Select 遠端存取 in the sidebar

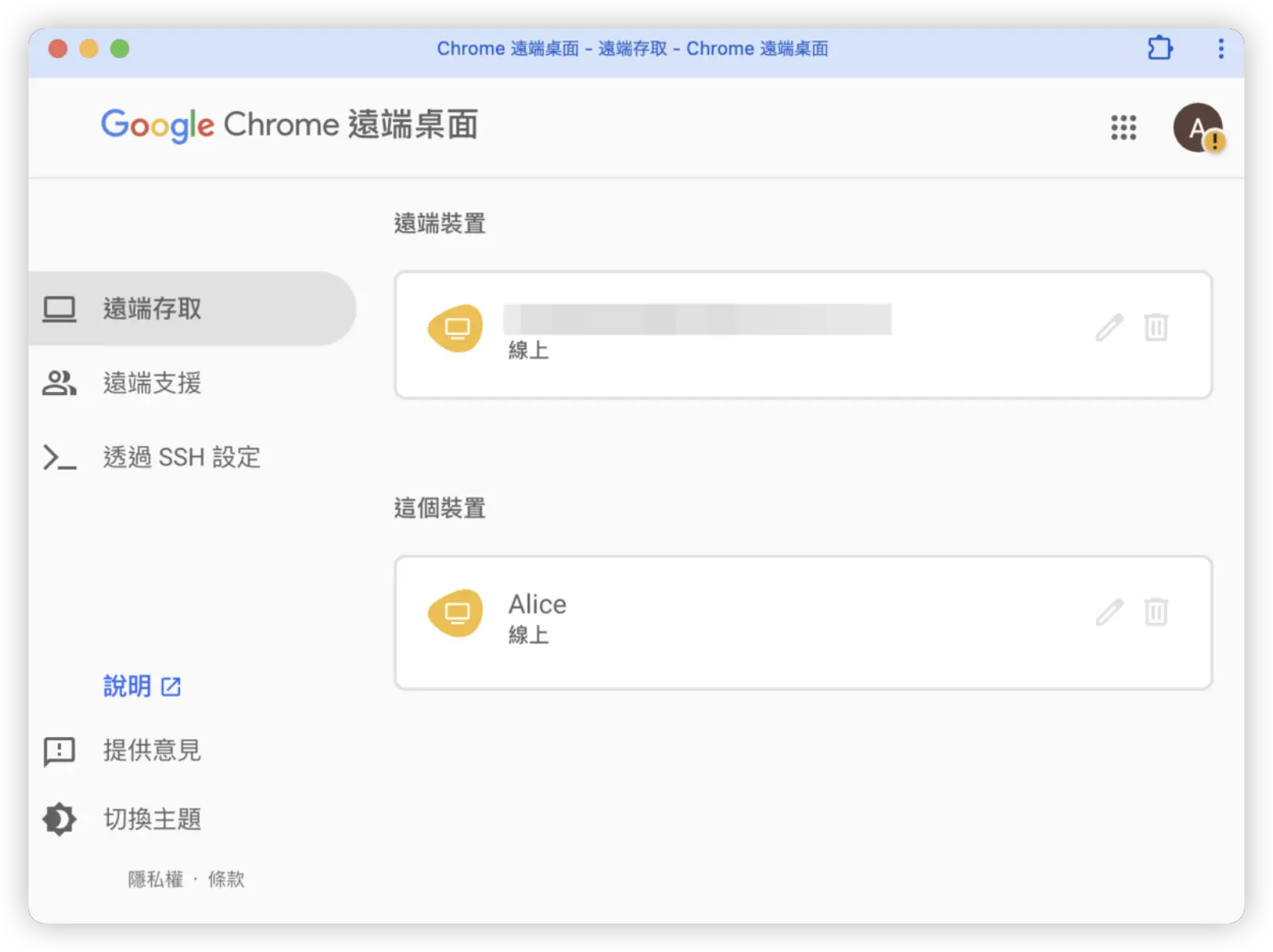click(x=192, y=309)
